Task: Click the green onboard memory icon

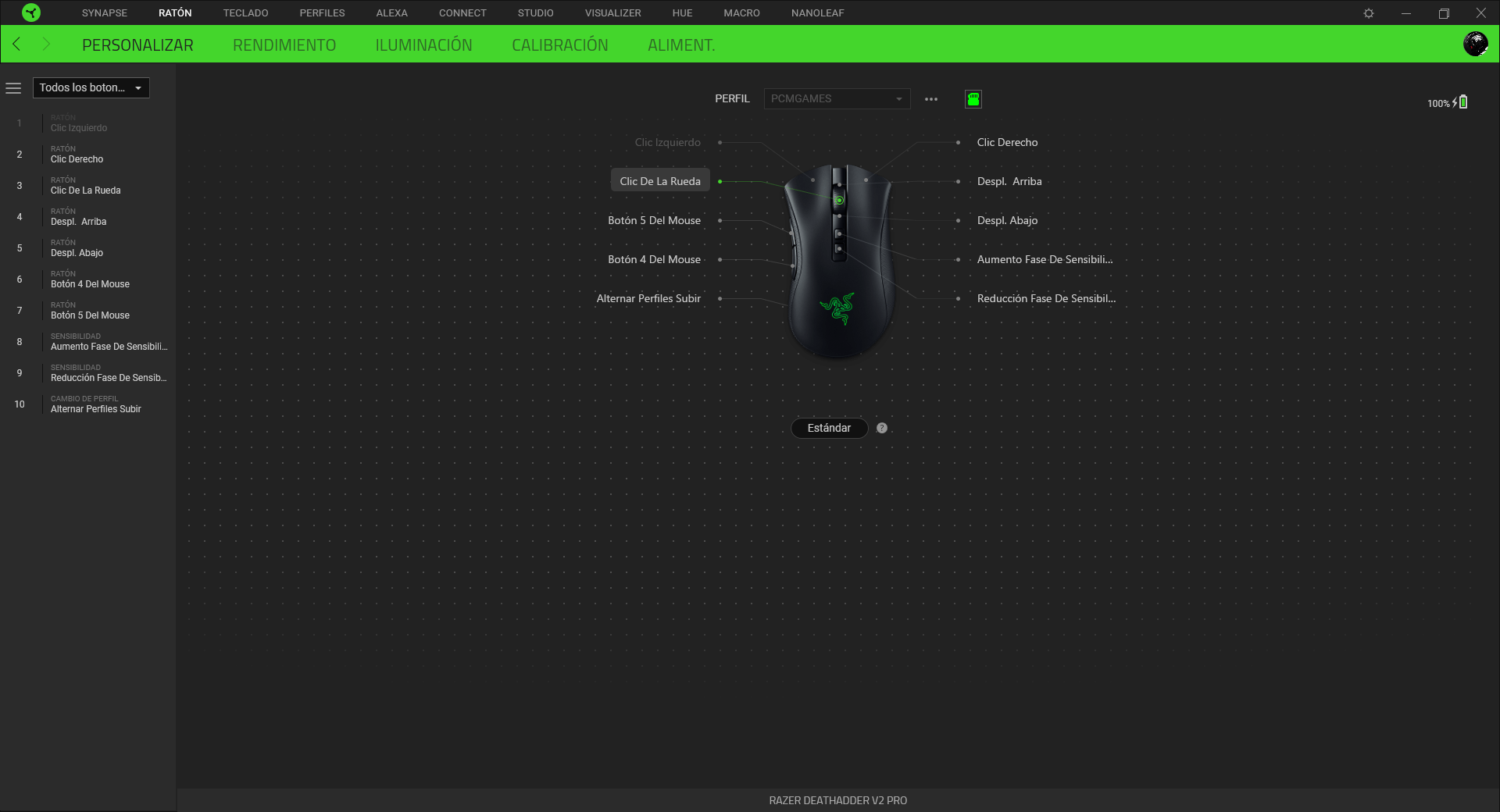Action: pos(973,99)
